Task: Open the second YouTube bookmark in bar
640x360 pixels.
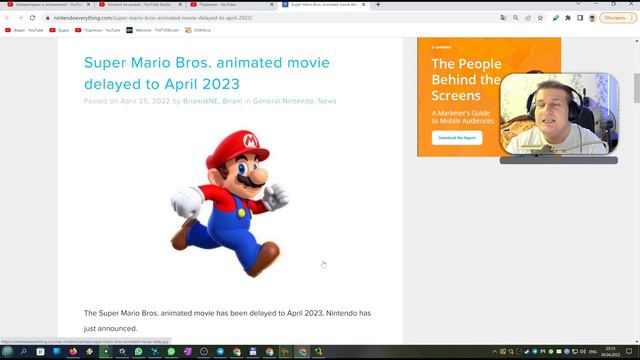Action: (59, 30)
